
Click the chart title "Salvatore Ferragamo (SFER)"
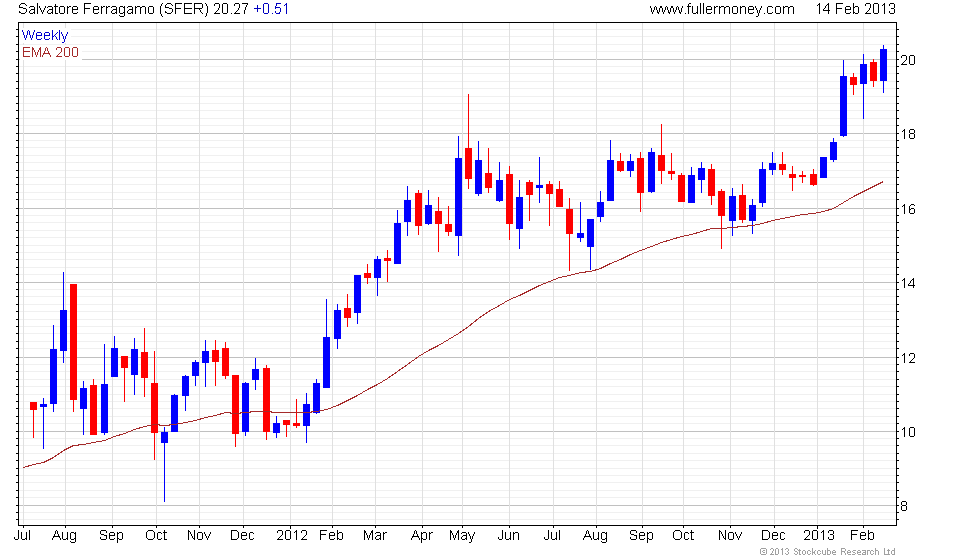[113, 9]
